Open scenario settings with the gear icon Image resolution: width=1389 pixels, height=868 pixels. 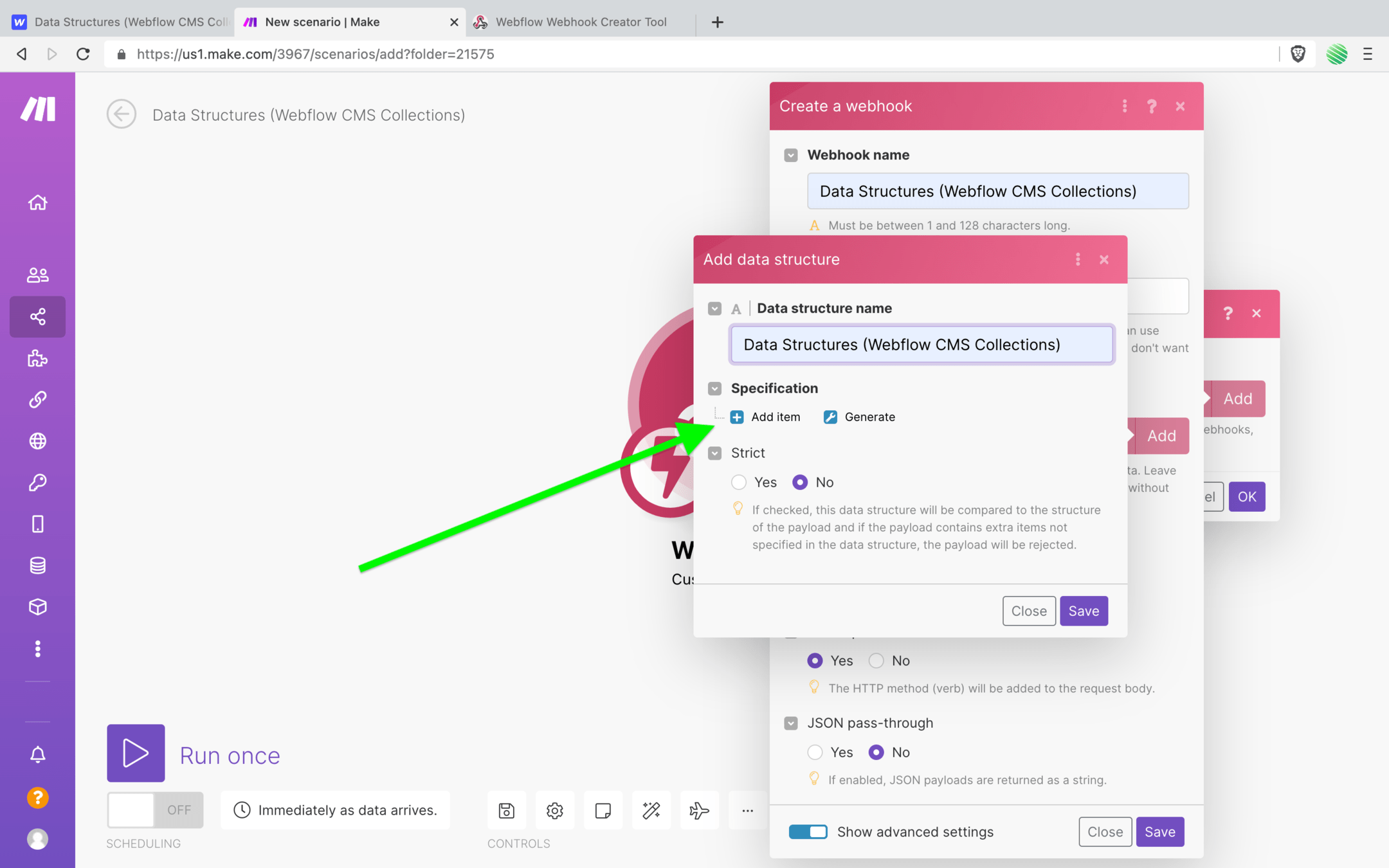(x=554, y=810)
